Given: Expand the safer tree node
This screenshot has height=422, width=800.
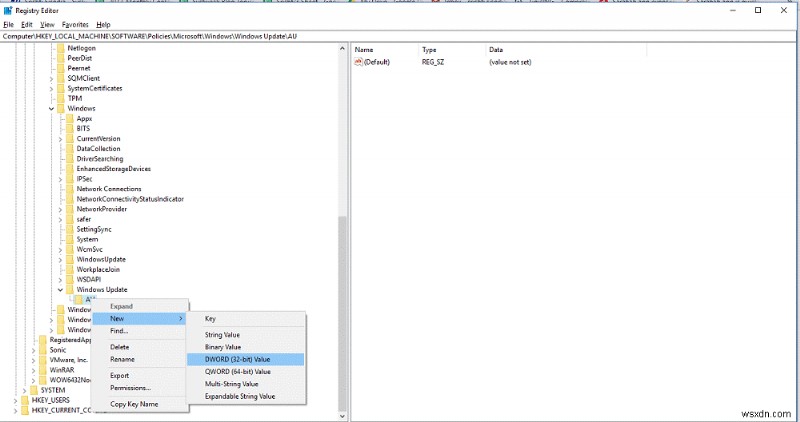Looking at the screenshot, I should click(x=60, y=219).
